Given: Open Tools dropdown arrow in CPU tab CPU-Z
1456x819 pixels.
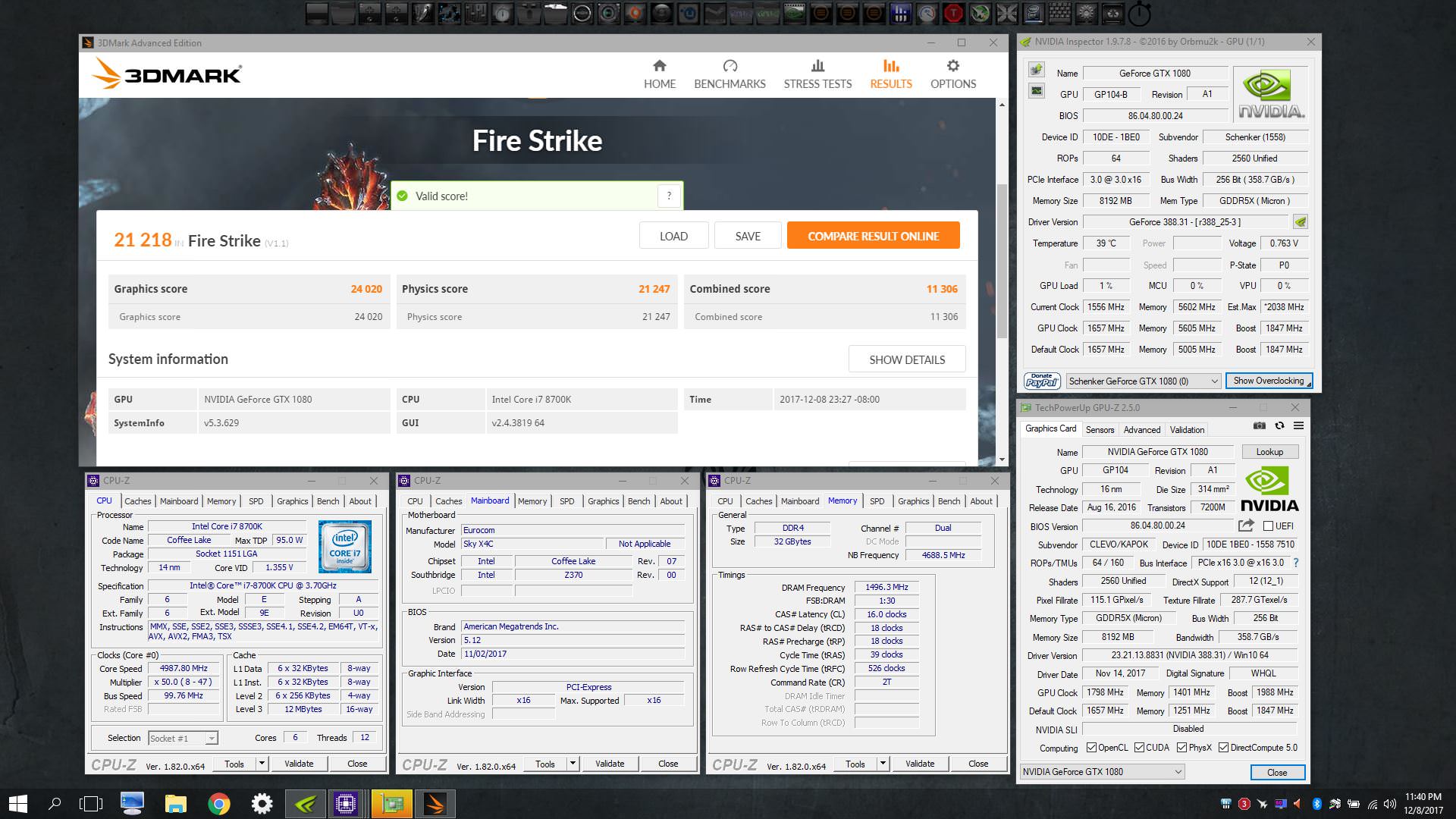Looking at the screenshot, I should pos(262,764).
